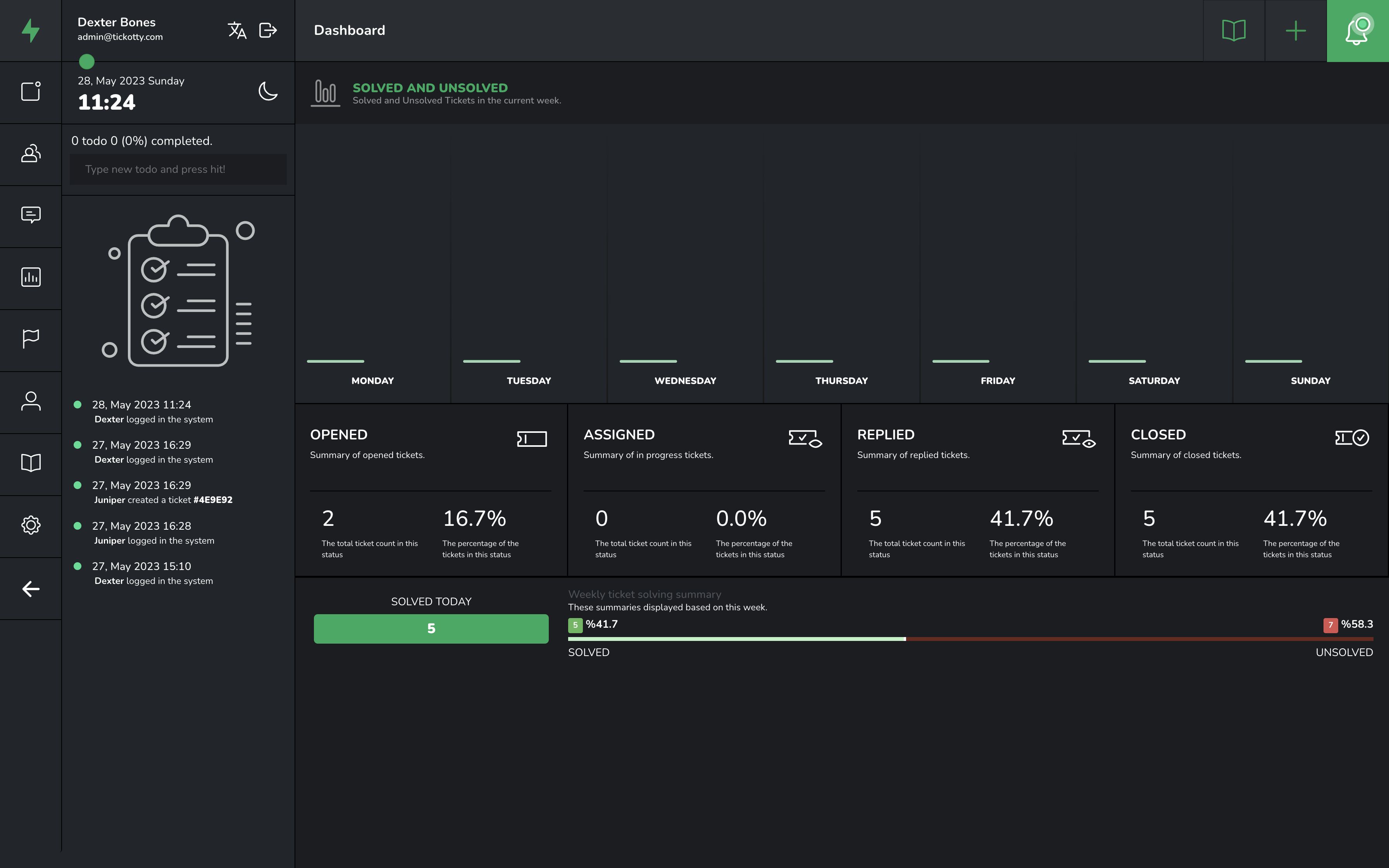Open the customers group icon in sidebar
Screen dimensions: 1389x868
(x=30, y=153)
